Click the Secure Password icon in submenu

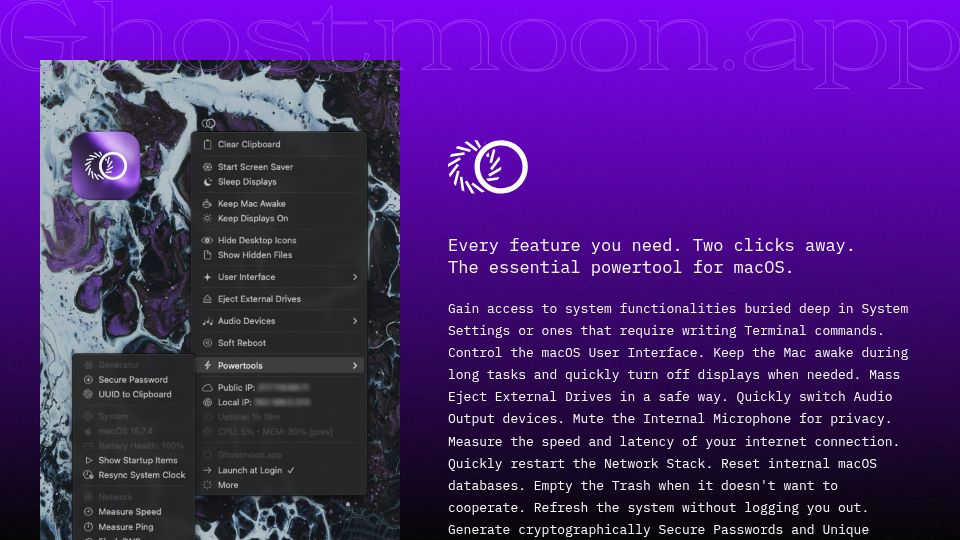[88, 380]
